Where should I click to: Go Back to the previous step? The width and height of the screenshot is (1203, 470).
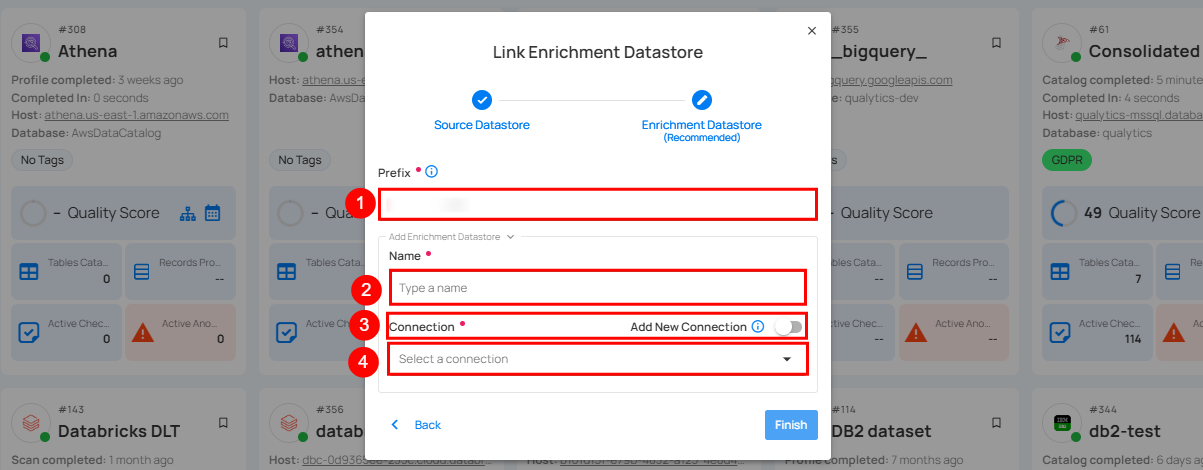(417, 425)
